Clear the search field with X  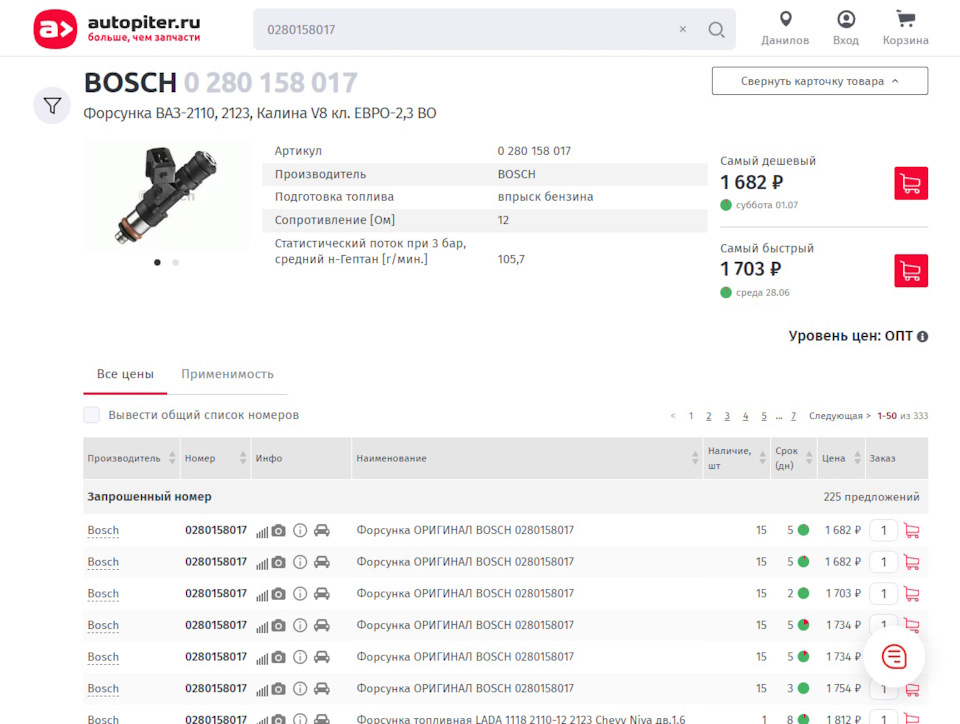click(683, 30)
